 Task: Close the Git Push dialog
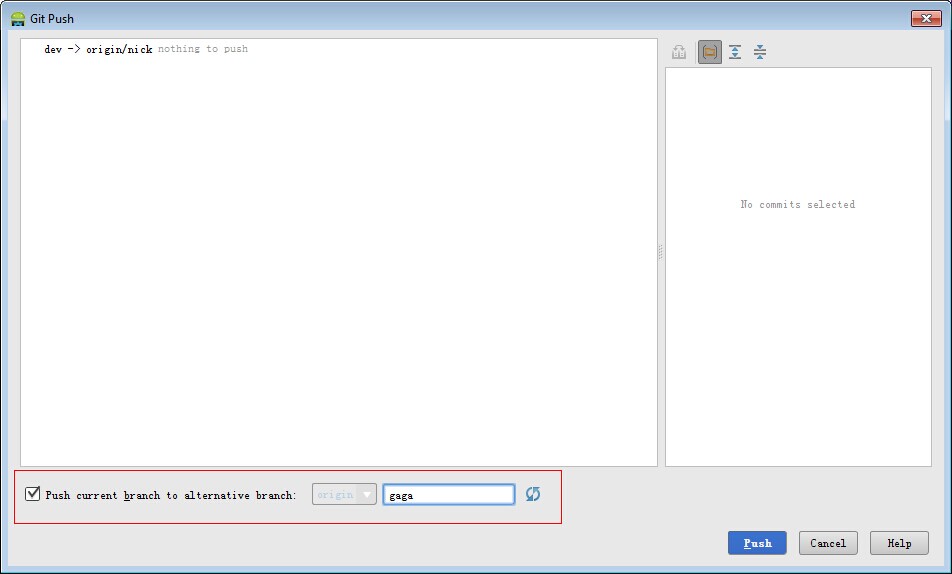click(x=926, y=19)
